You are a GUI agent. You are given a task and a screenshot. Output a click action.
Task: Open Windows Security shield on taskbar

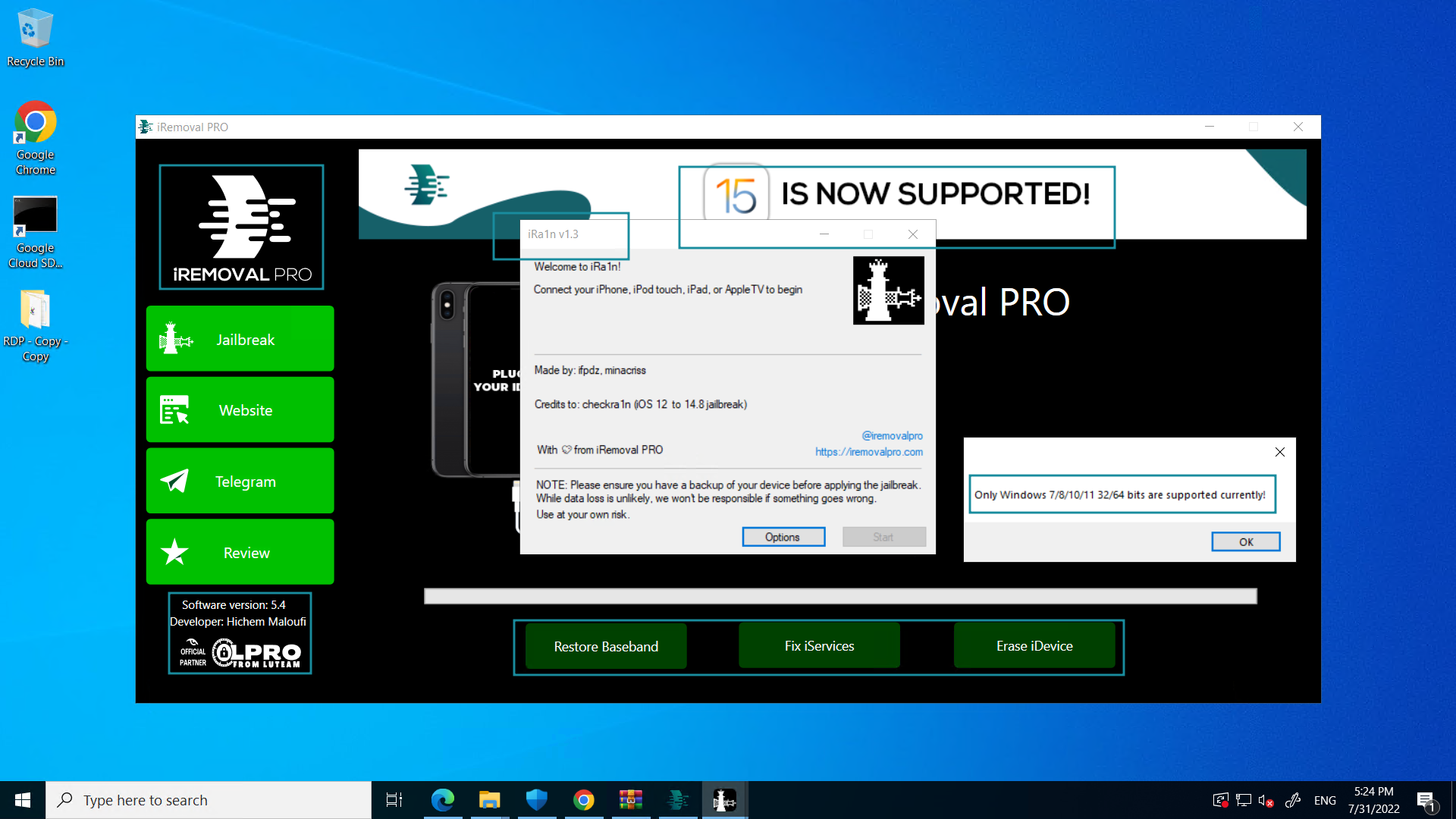[x=537, y=800]
